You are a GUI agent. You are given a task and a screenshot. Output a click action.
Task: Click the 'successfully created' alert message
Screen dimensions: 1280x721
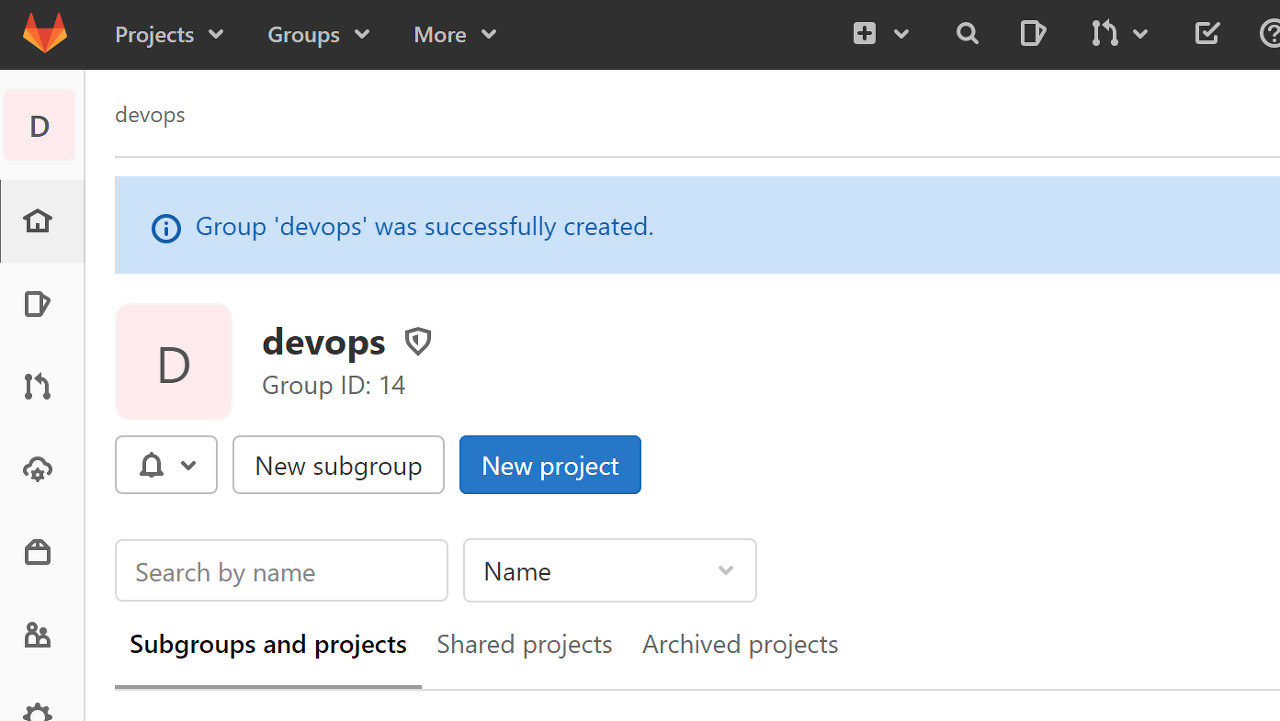[424, 227]
